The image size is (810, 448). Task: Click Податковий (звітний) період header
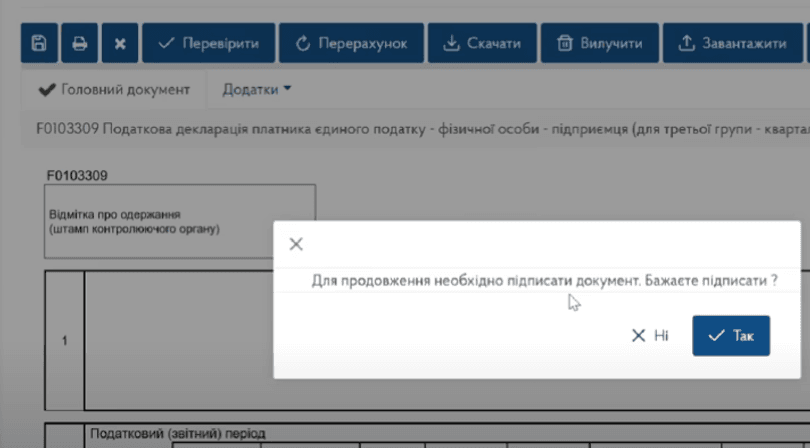tap(178, 434)
